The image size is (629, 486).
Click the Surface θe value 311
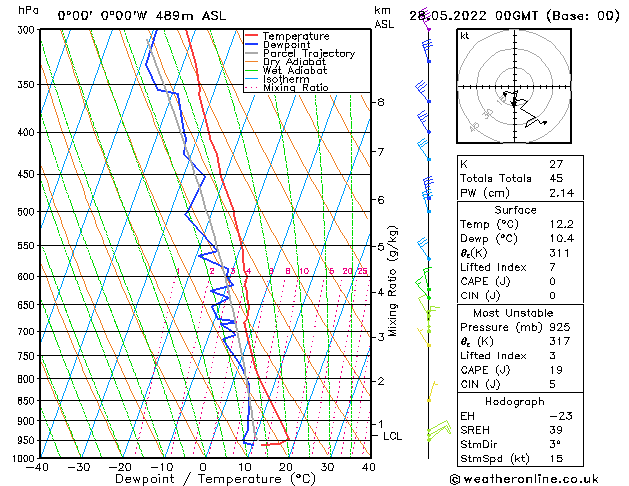pyautogui.click(x=559, y=253)
